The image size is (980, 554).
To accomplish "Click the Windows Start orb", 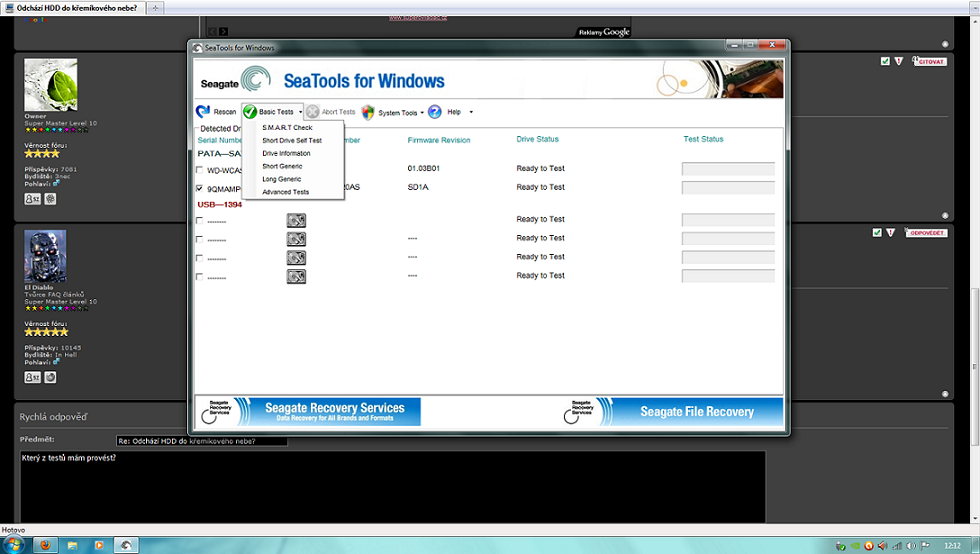I will pyautogui.click(x=14, y=545).
